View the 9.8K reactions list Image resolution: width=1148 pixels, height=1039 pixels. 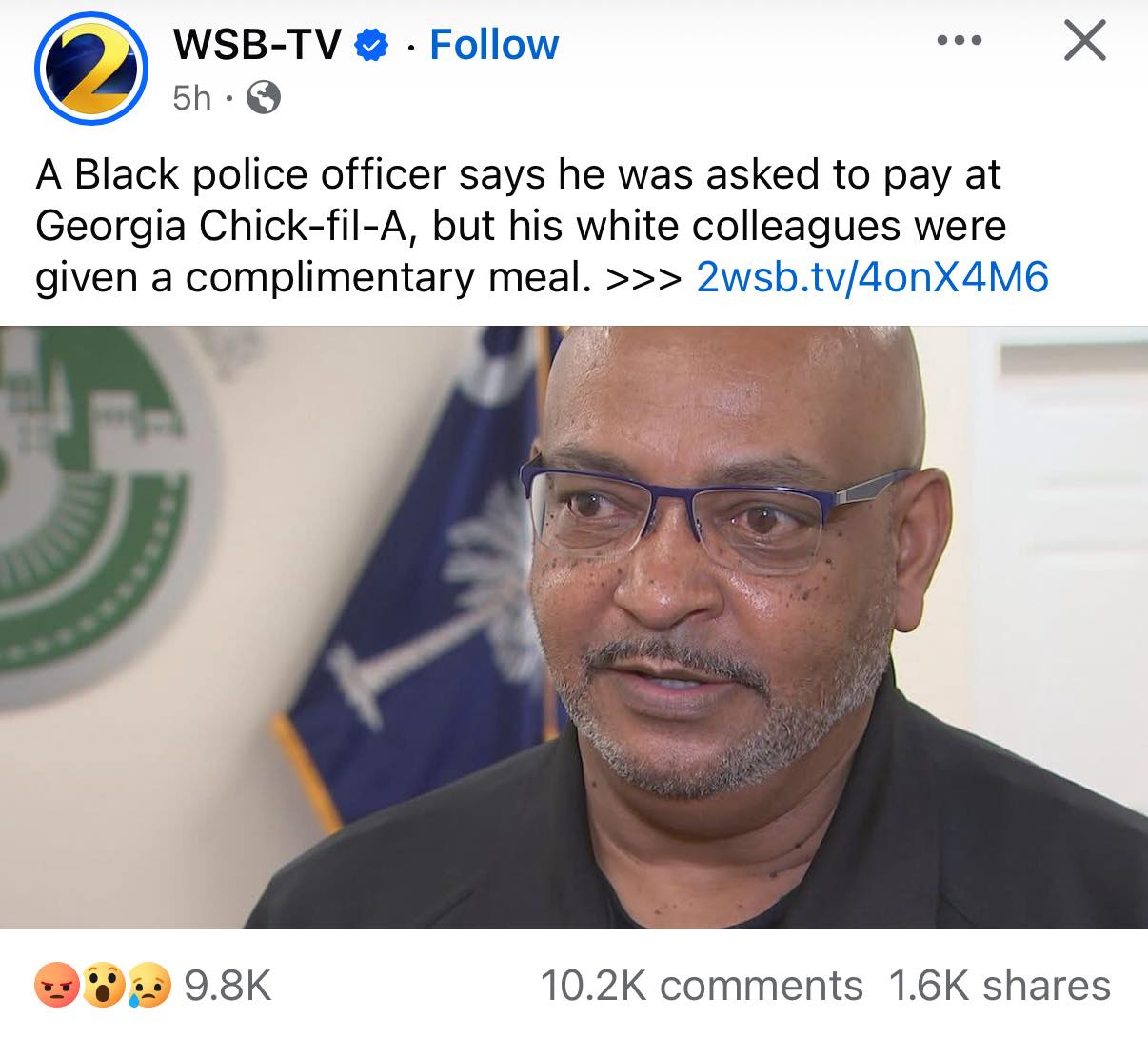tap(228, 986)
